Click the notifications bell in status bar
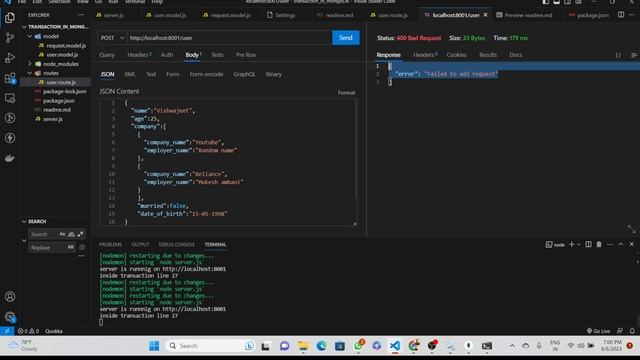 pos(632,331)
